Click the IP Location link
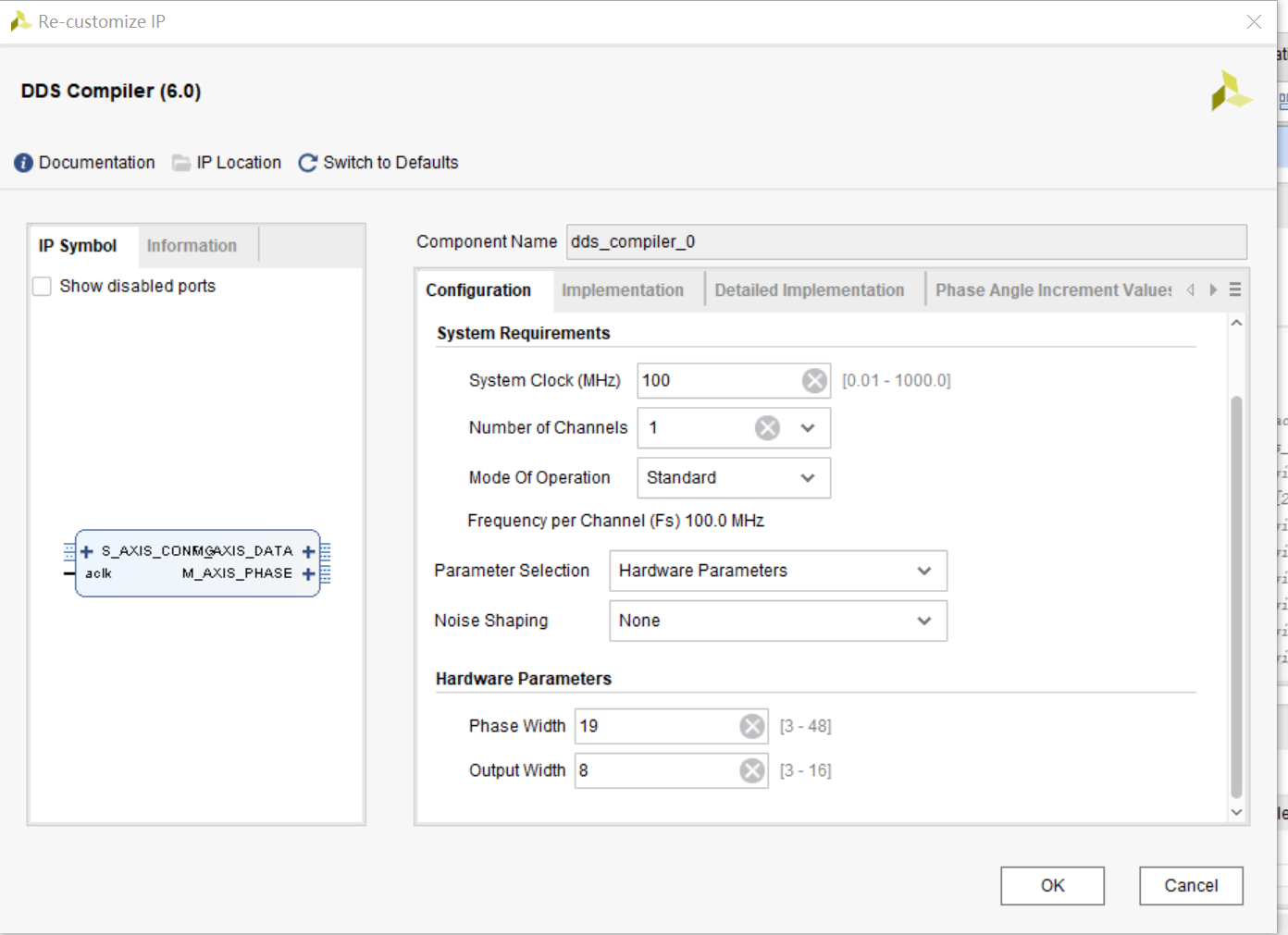 239,163
